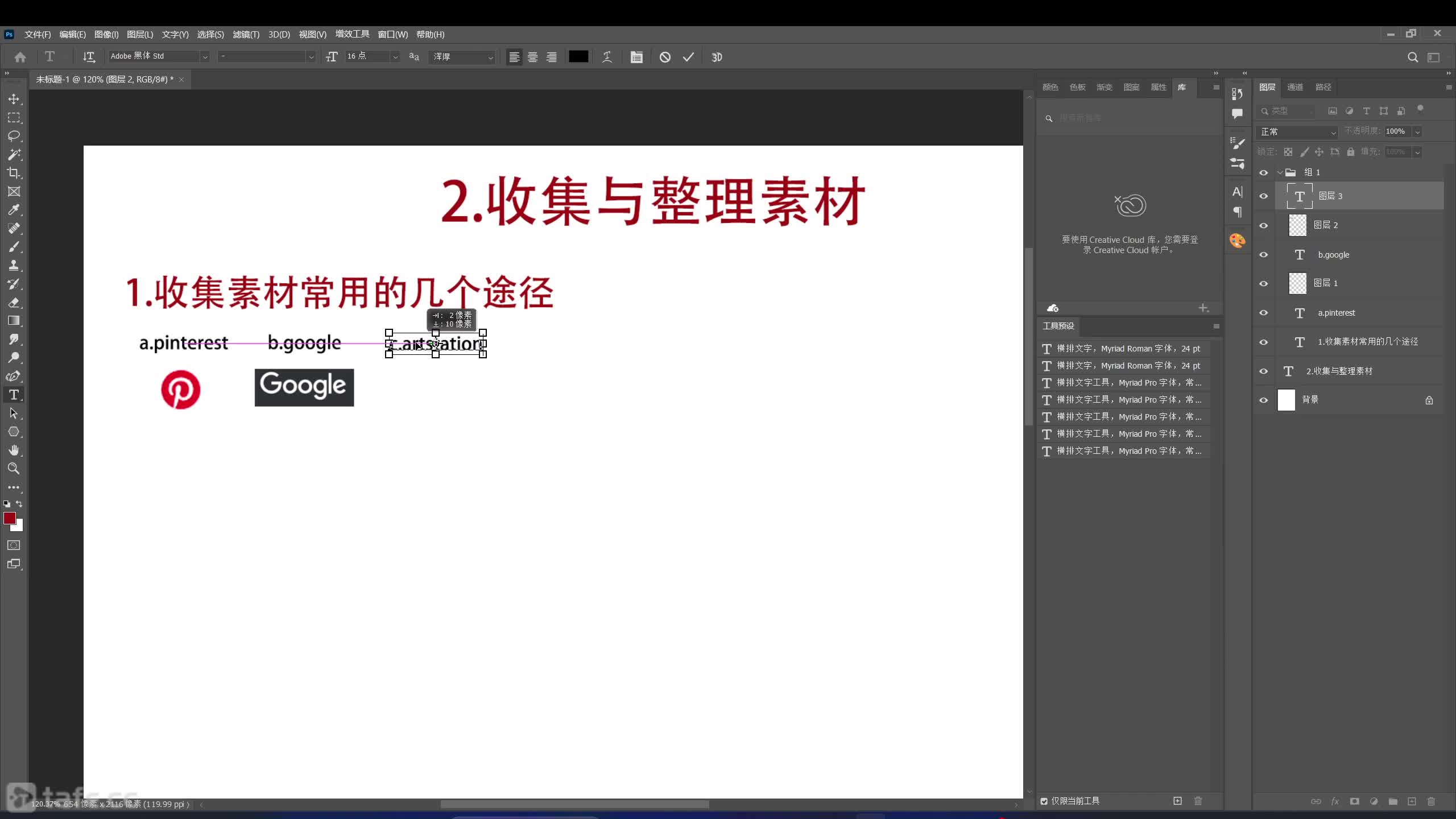Screen dimensions: 1456x819
Task: Right align the text
Action: coord(551,57)
